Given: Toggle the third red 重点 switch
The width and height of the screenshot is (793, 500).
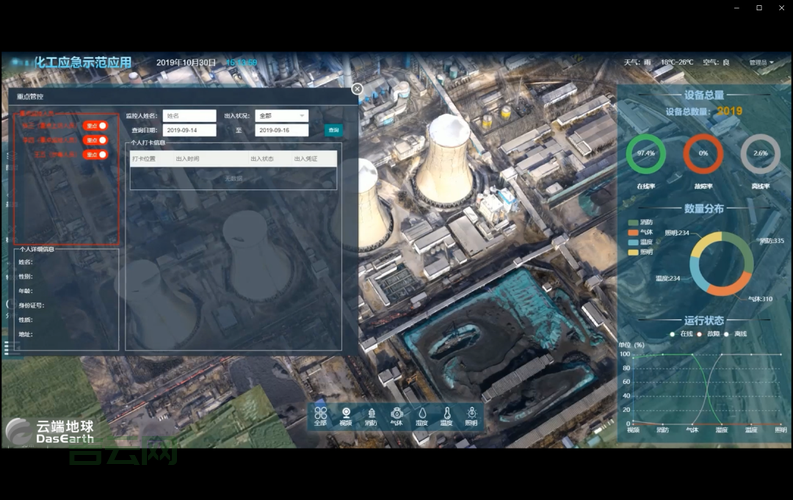Looking at the screenshot, I should (x=96, y=154).
